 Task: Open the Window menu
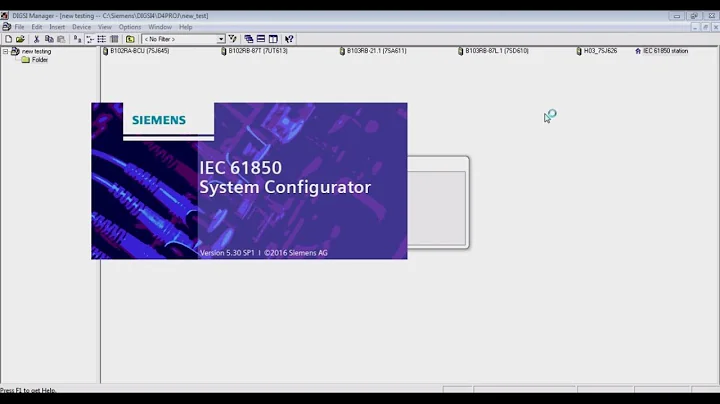click(x=160, y=27)
